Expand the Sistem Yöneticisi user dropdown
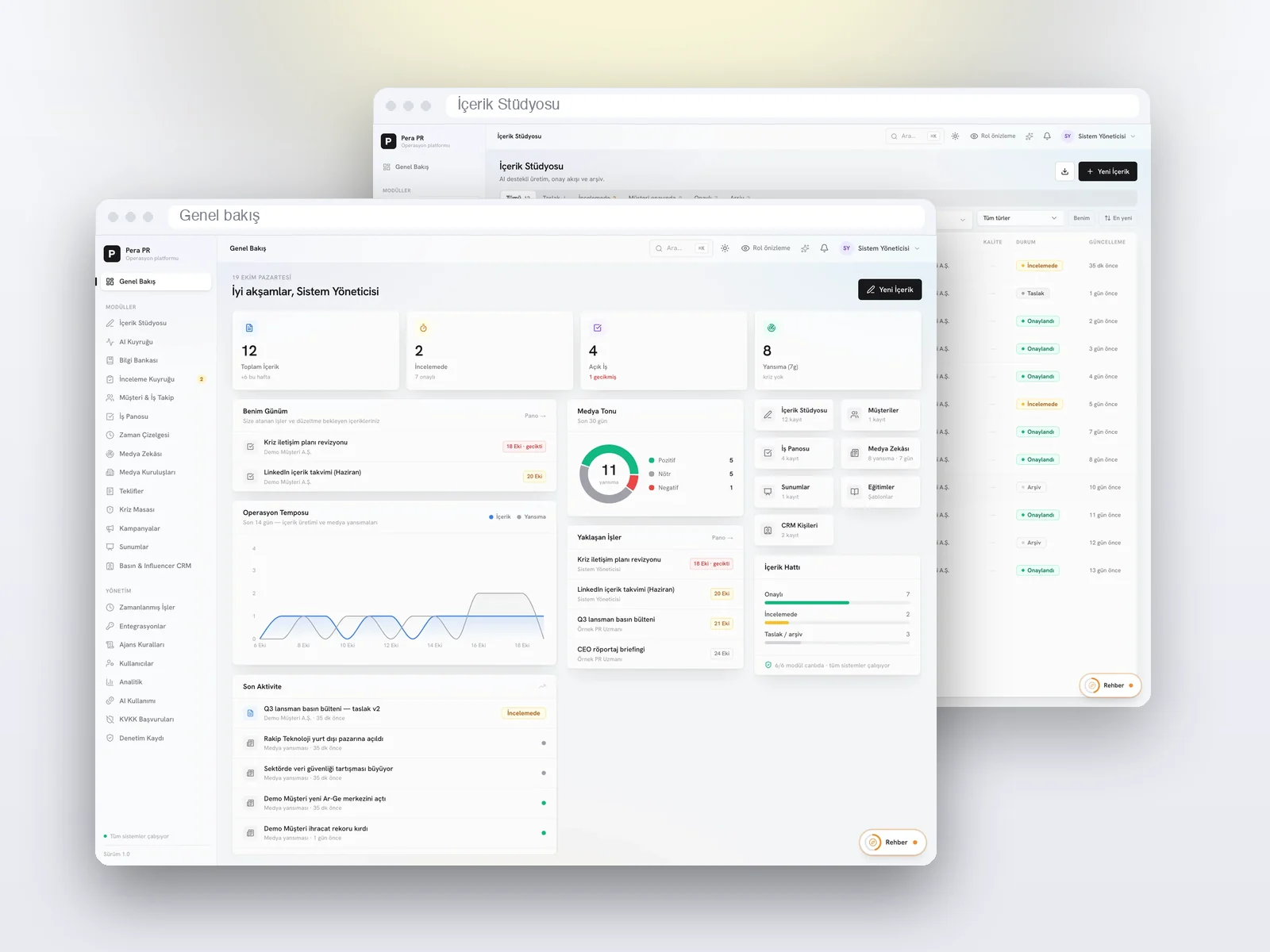The width and height of the screenshot is (1270, 952). (880, 248)
